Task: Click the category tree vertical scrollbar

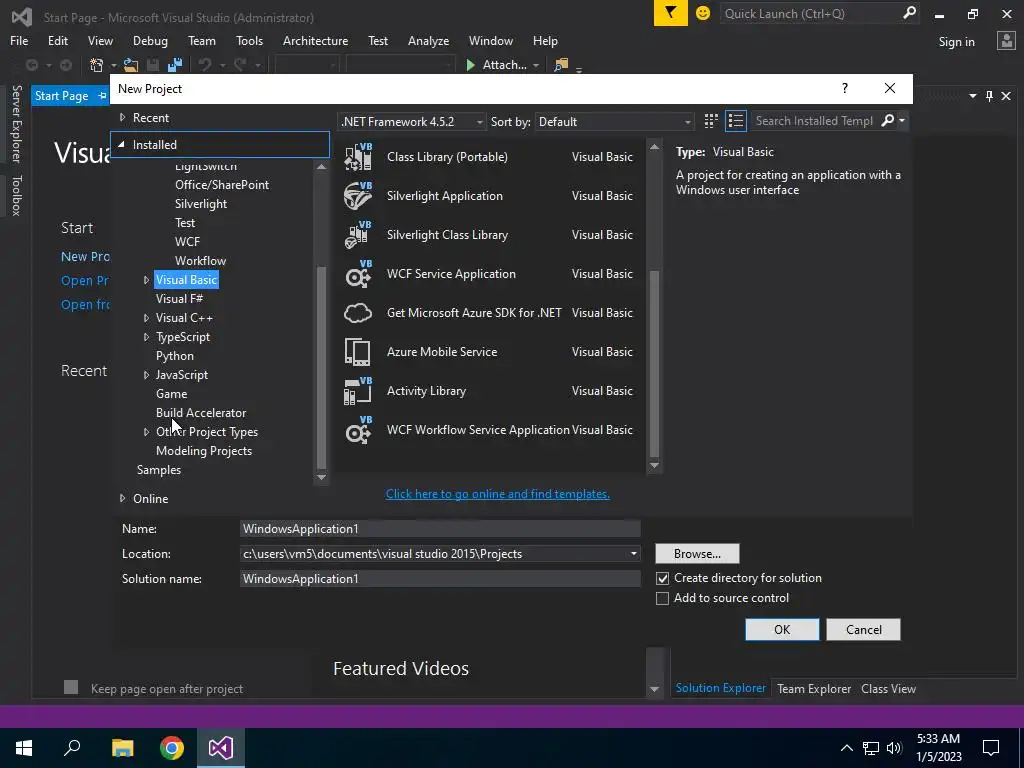Action: [x=321, y=366]
